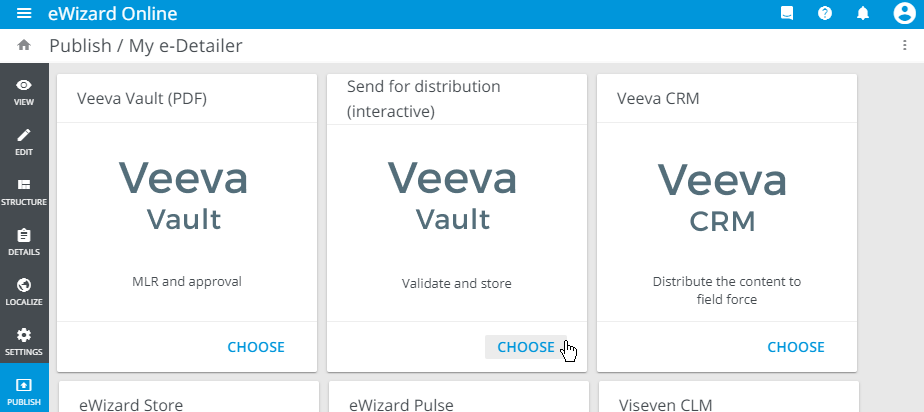This screenshot has height=412, width=924.
Task: Select the Publish sidebar tab
Action: 24,390
